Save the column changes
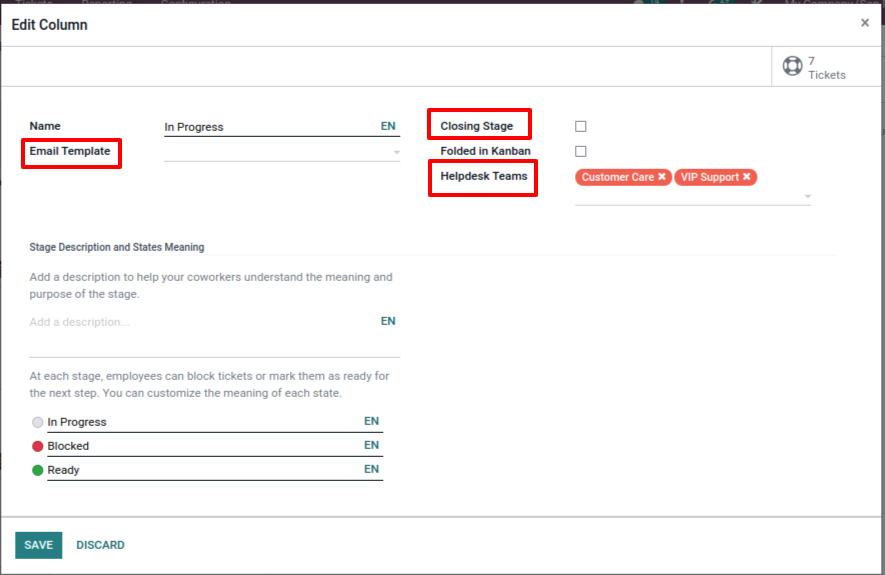 [38, 545]
